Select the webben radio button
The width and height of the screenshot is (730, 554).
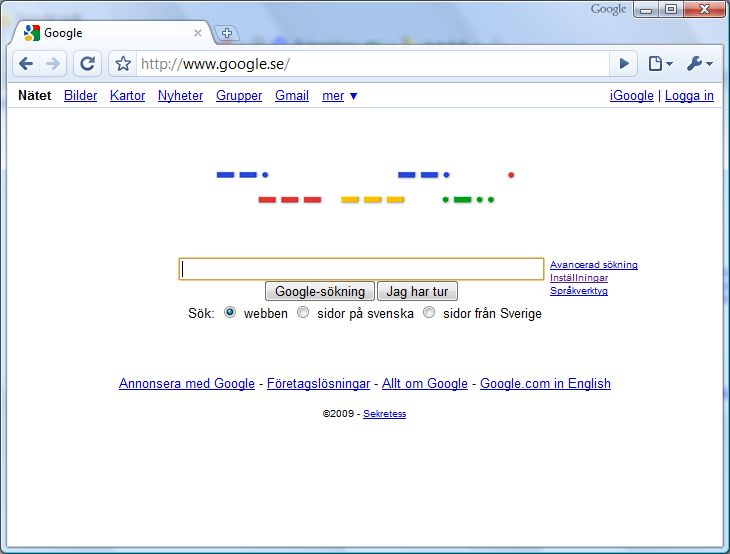(x=230, y=312)
